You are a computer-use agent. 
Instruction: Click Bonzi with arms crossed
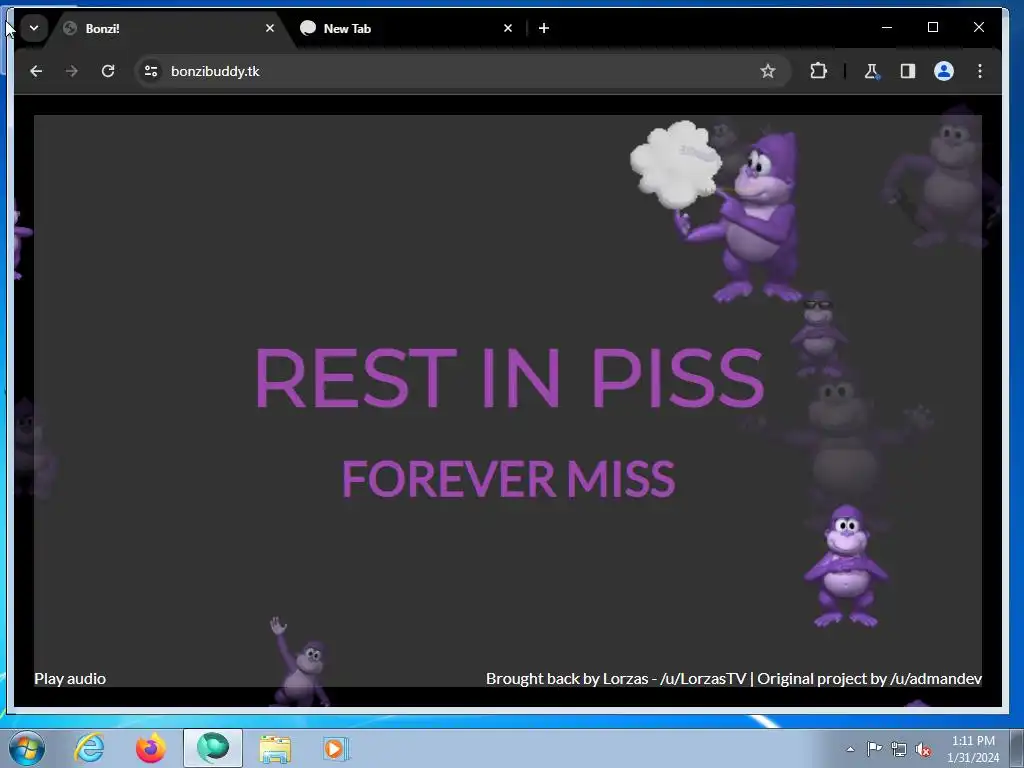(x=846, y=566)
